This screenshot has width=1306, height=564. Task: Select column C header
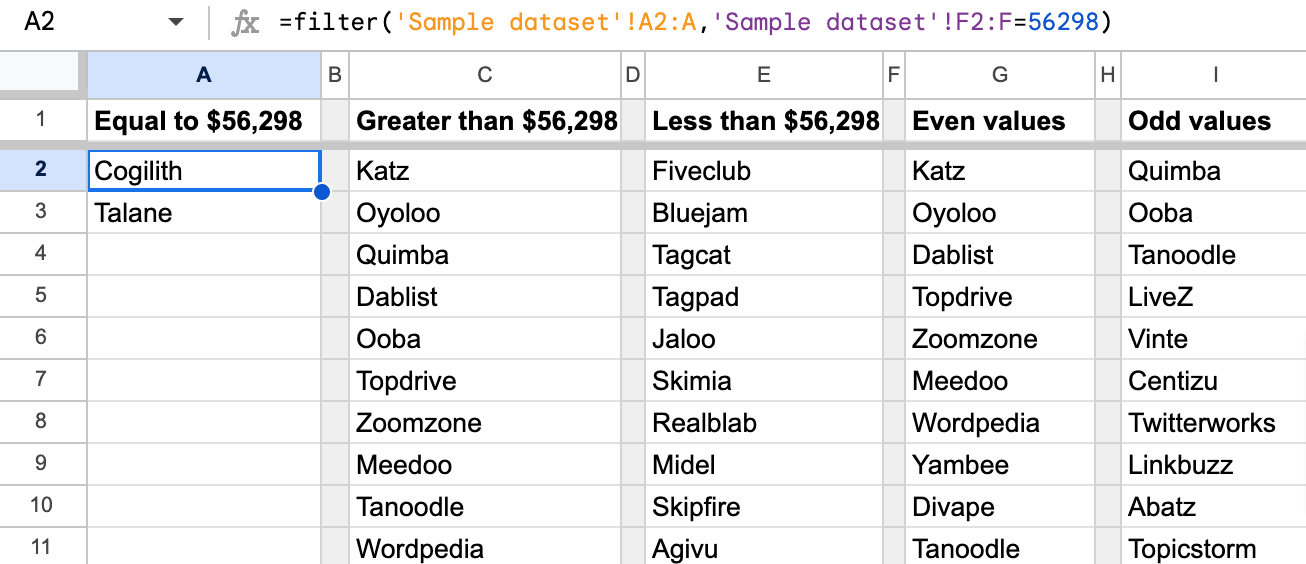point(484,74)
